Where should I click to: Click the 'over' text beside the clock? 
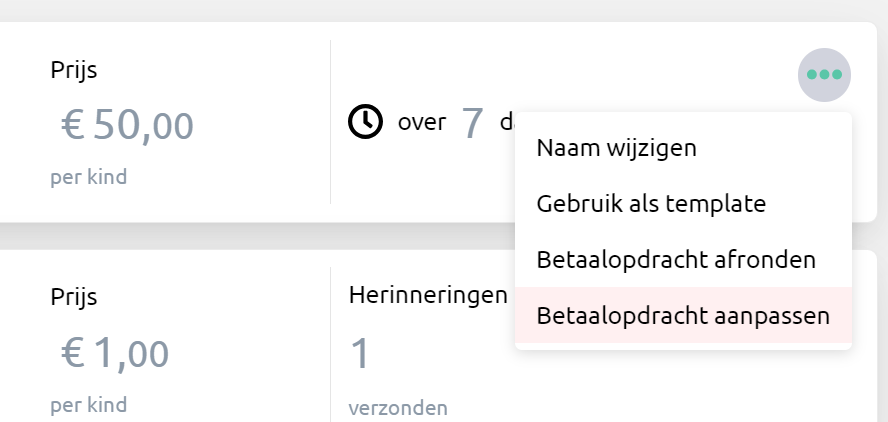coord(421,124)
